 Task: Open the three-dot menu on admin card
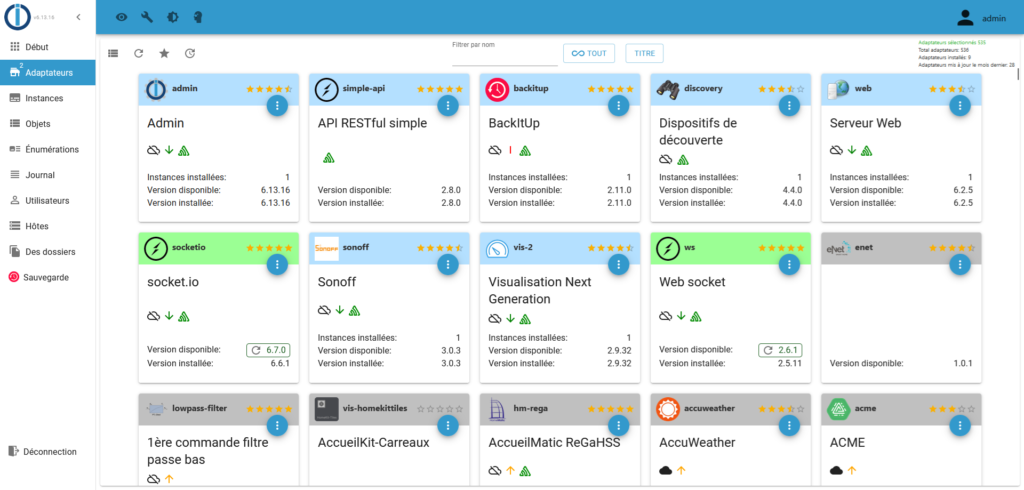tap(278, 105)
